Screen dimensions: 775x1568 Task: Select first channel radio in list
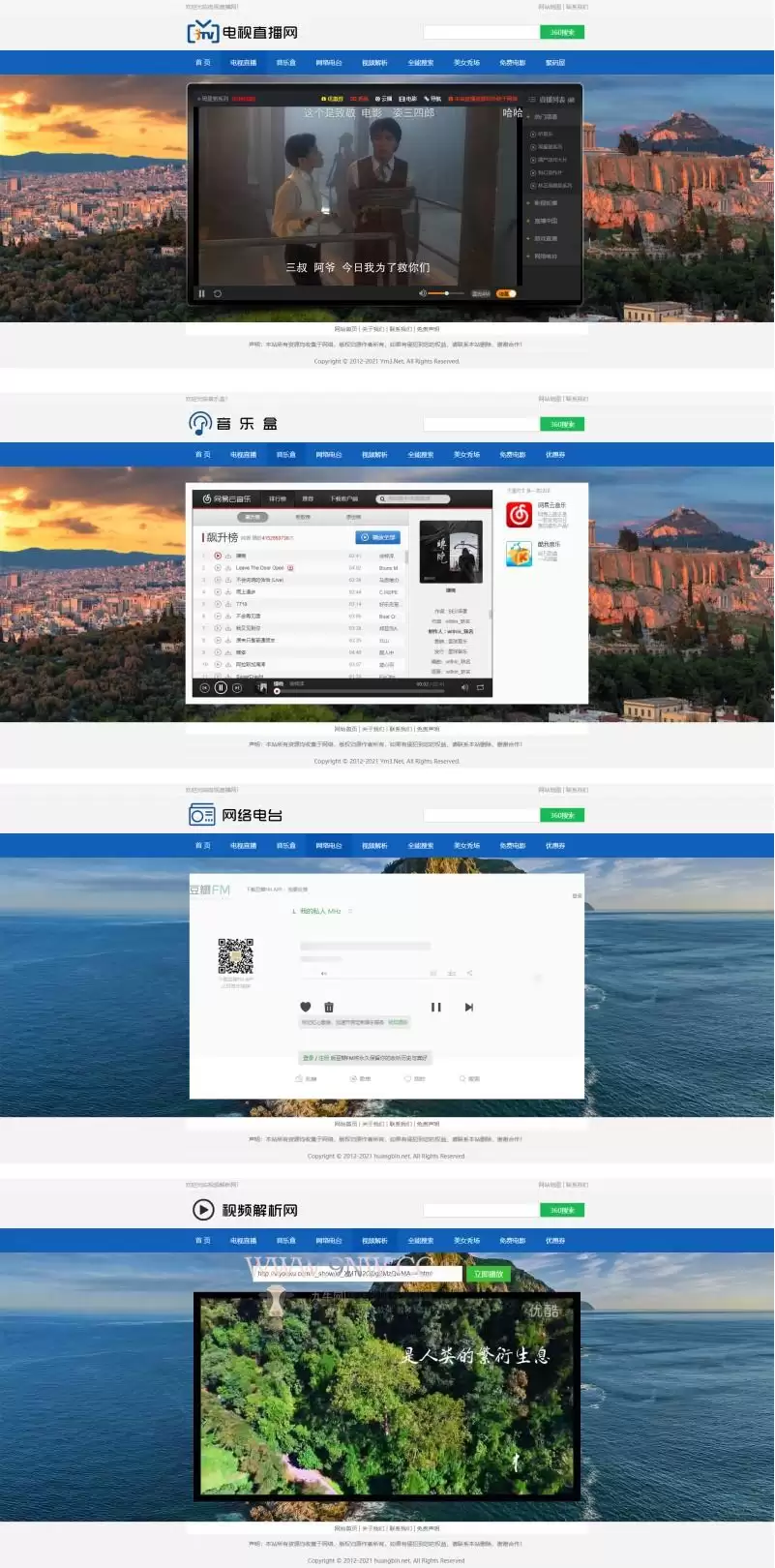click(x=533, y=134)
